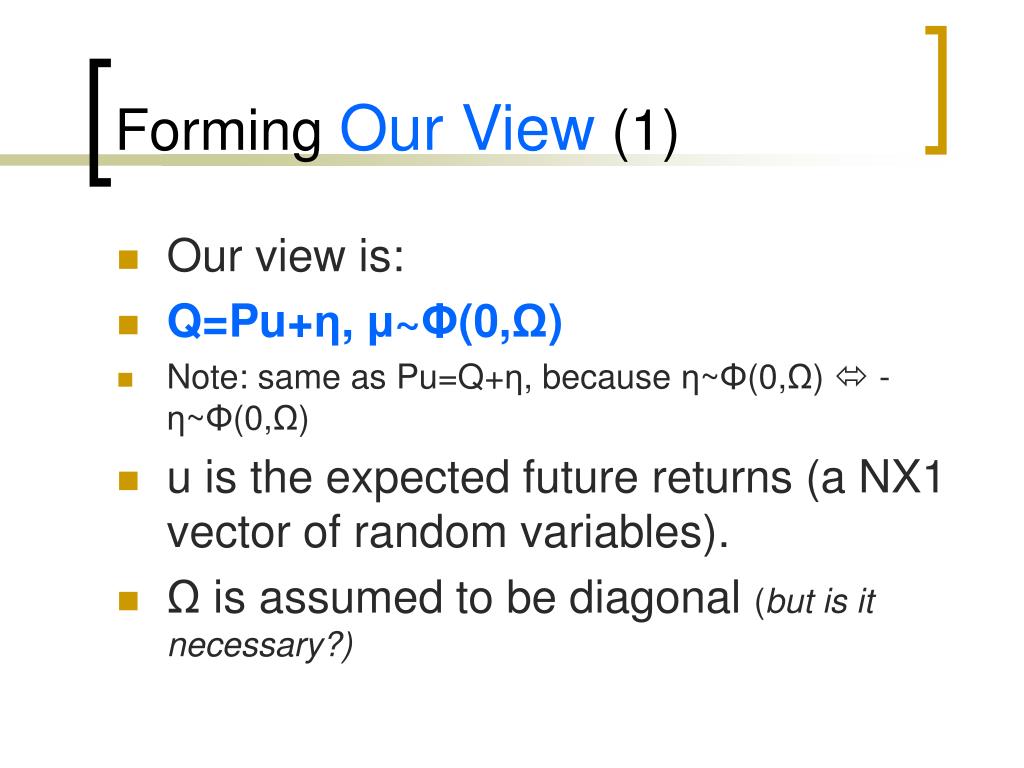Click the italic word 'necessary?)'
Image resolution: width=1024 pixels, height=768 pixels.
pos(261,646)
